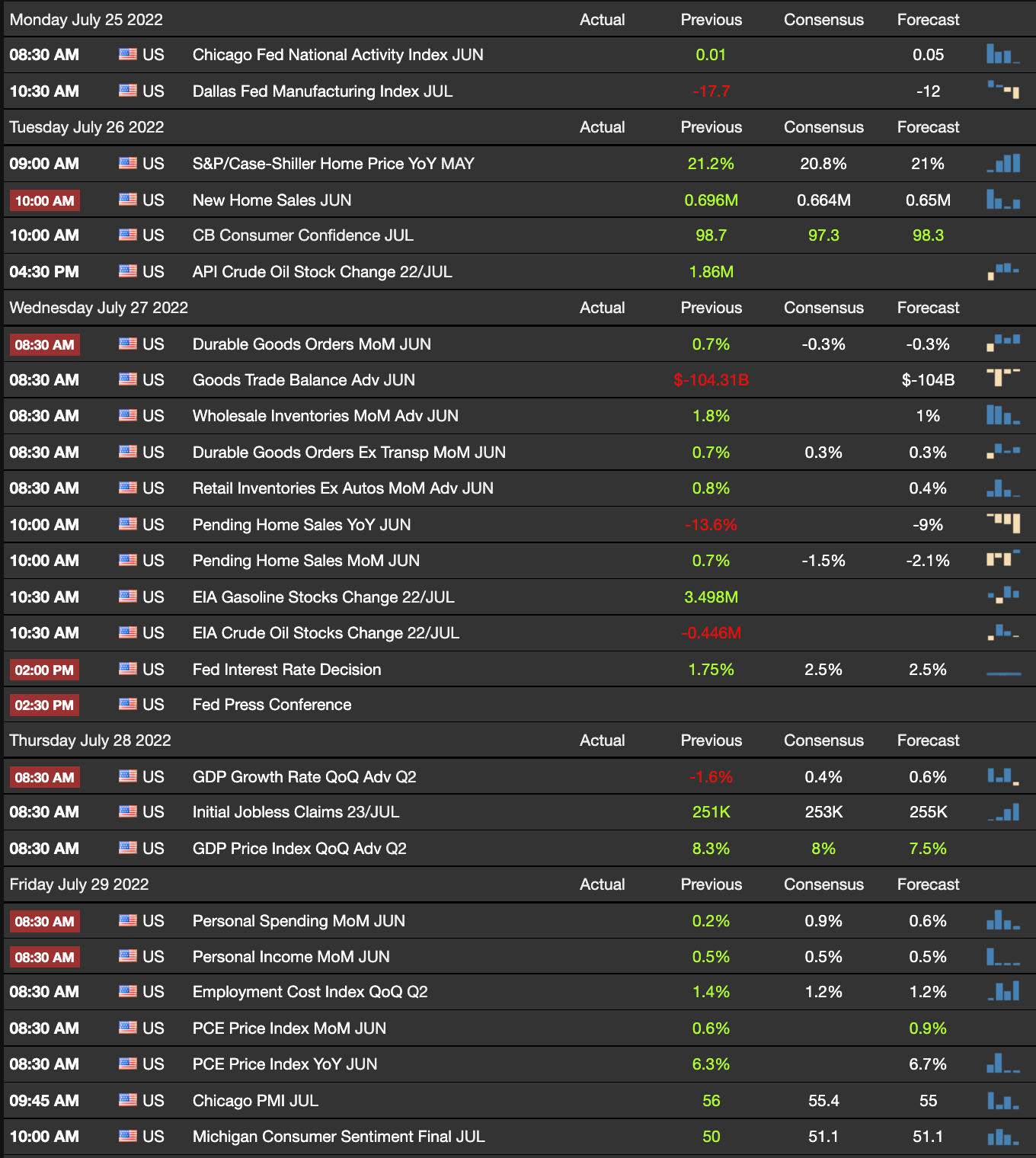View the Employment Cost Index QoQ chart icon

pos(1003,991)
